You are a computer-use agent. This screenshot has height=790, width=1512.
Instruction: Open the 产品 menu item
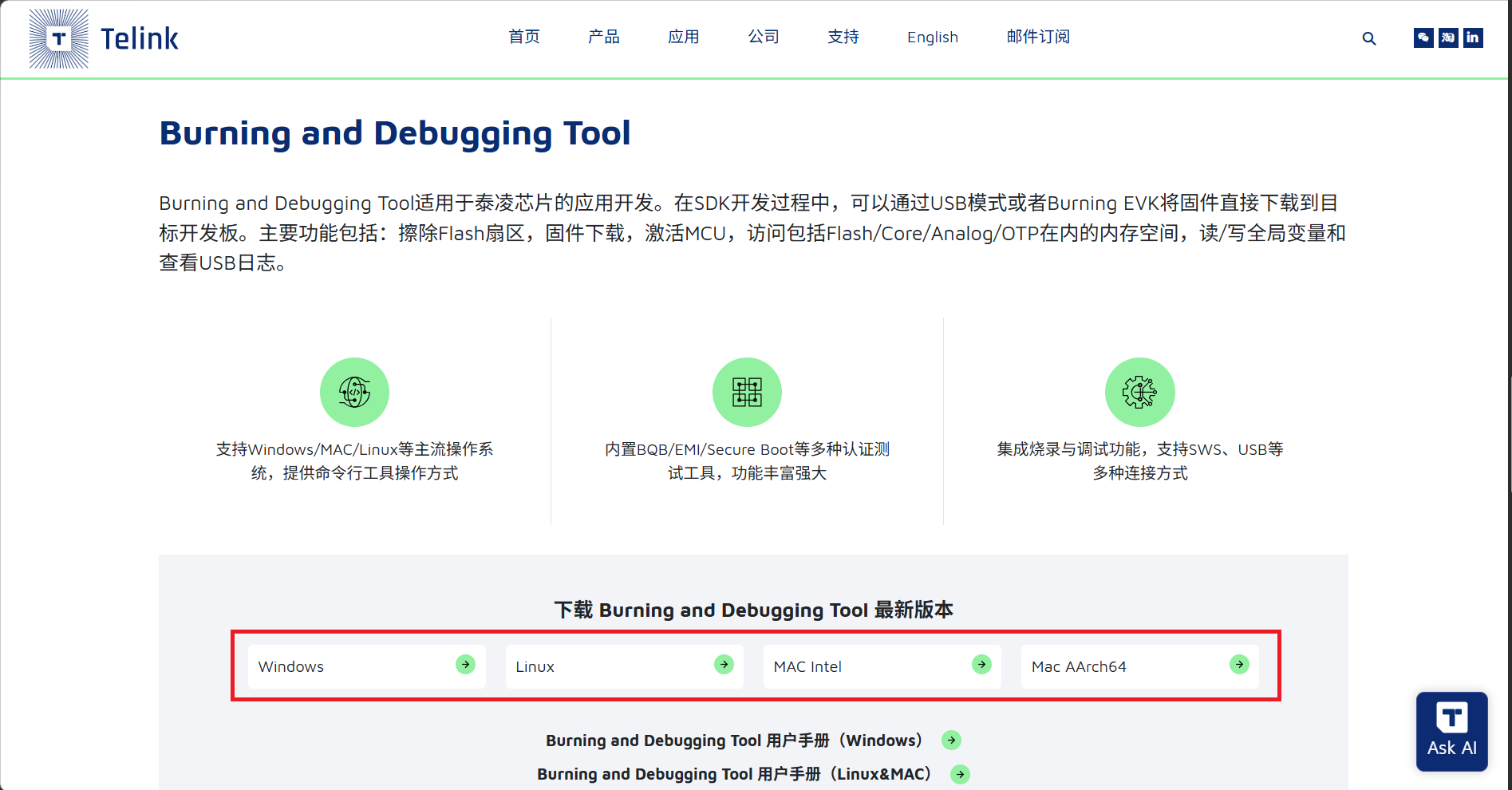[604, 37]
